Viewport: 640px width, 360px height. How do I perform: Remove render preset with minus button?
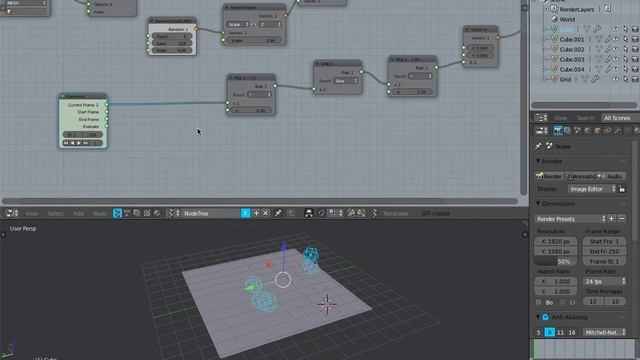pos(622,219)
